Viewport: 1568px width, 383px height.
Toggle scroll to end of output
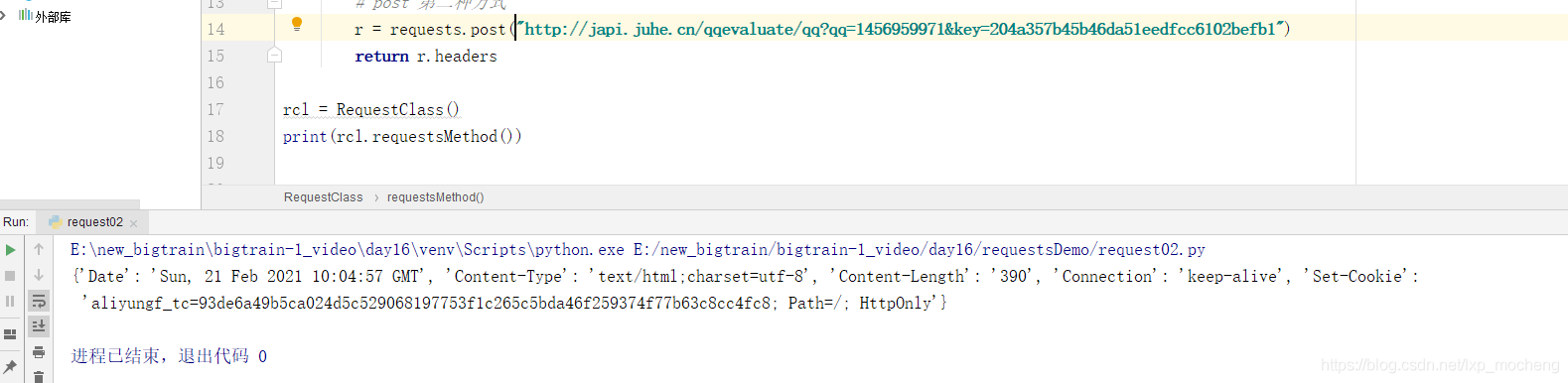click(x=39, y=325)
